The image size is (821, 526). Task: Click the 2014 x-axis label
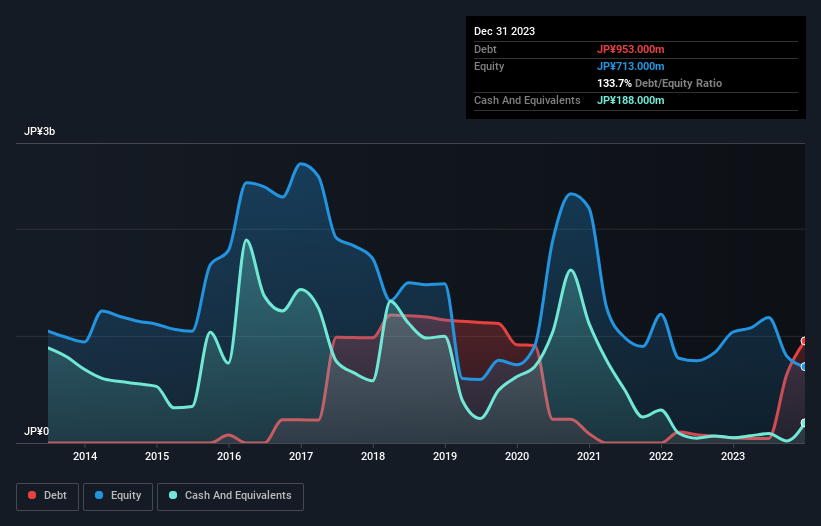point(85,456)
